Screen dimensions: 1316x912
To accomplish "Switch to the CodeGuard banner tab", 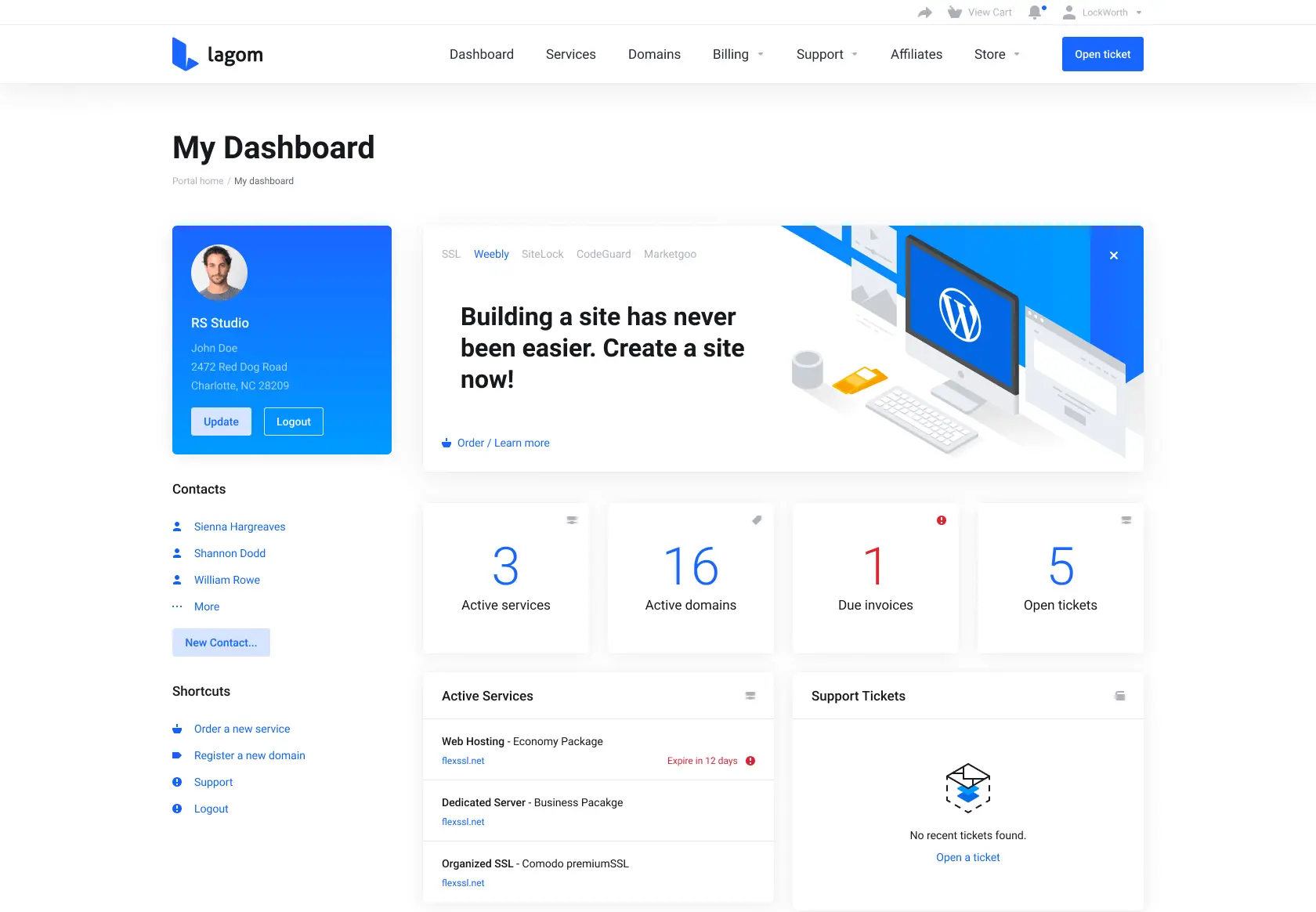I will 604,254.
